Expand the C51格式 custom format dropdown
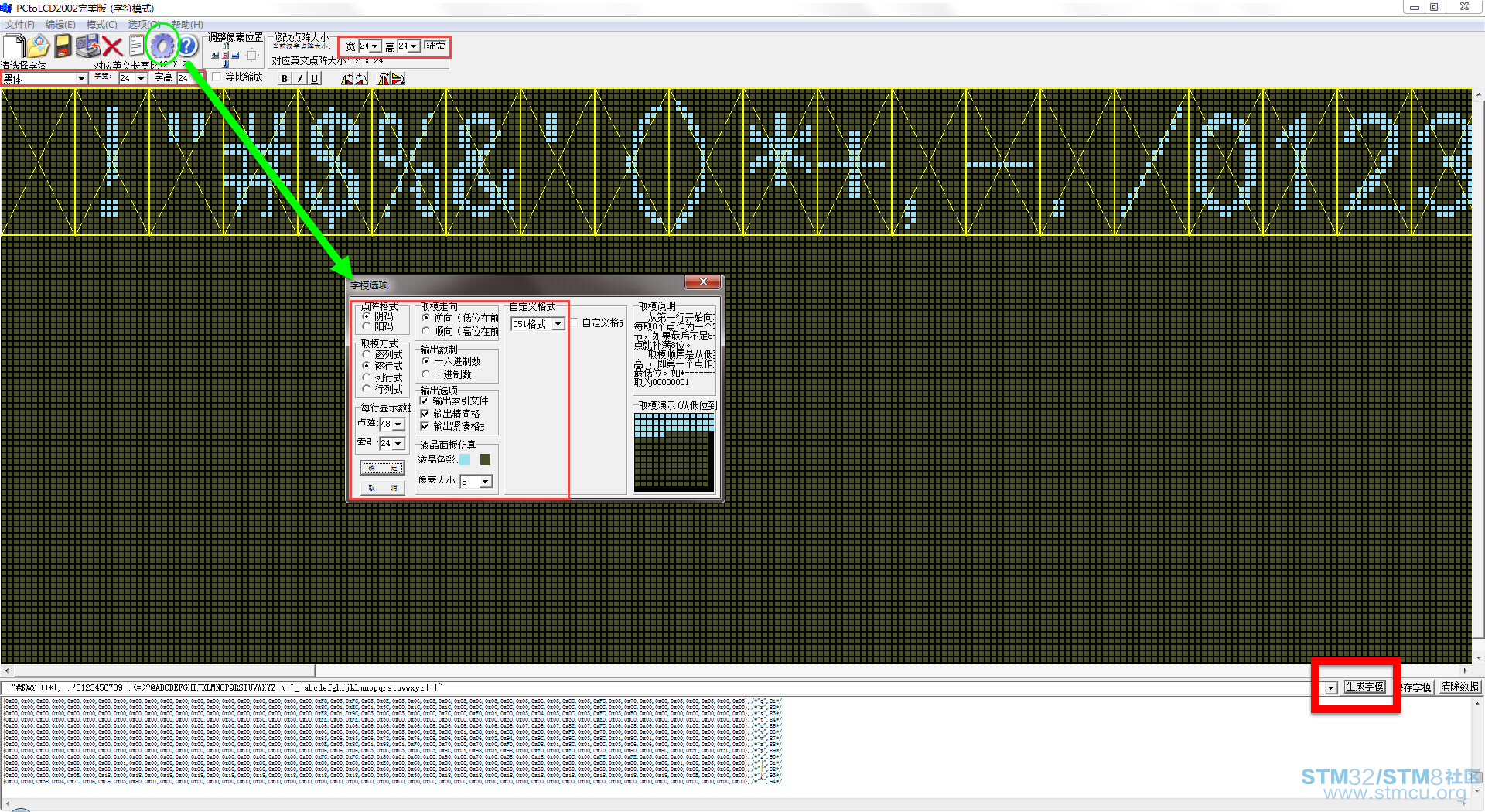Screen dimensions: 1485x812 tap(558, 324)
